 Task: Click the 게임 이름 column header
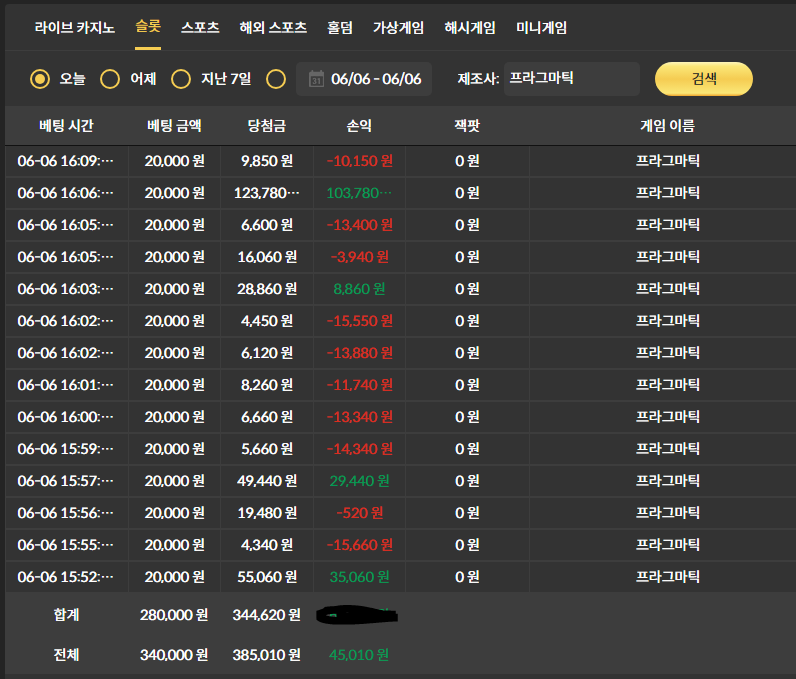click(668, 126)
